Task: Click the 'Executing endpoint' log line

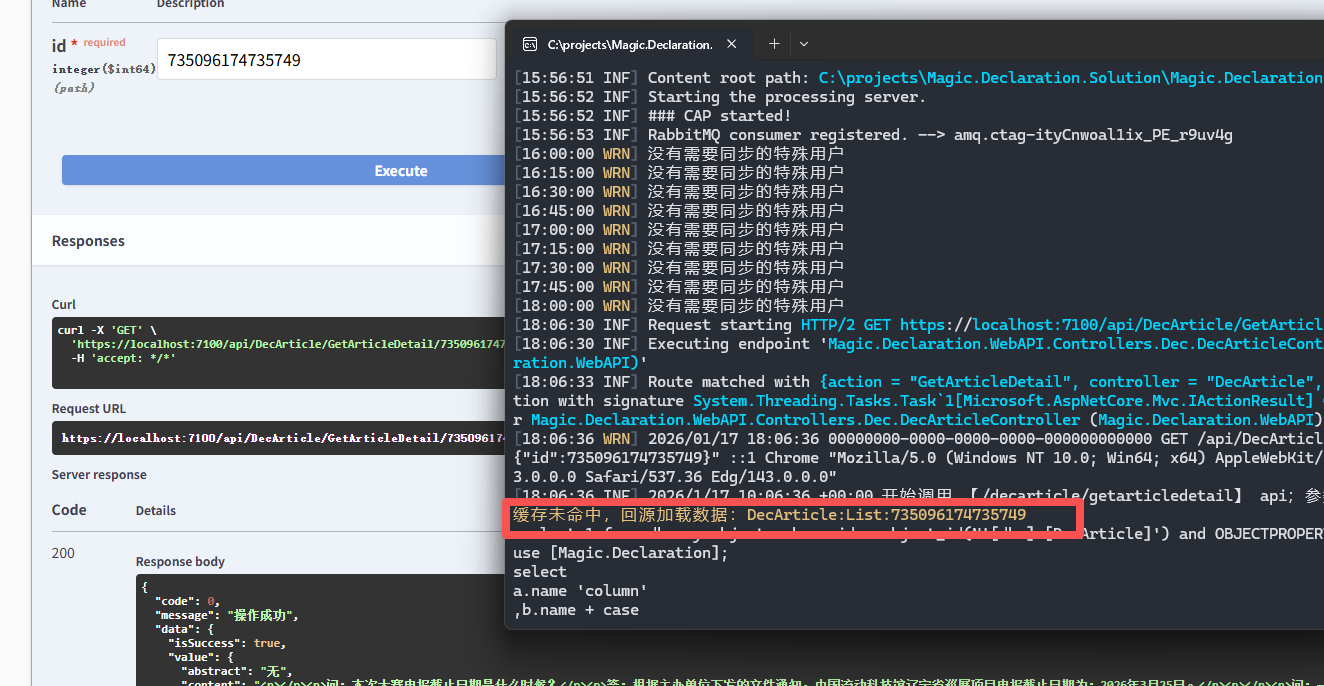Action: coord(918,344)
